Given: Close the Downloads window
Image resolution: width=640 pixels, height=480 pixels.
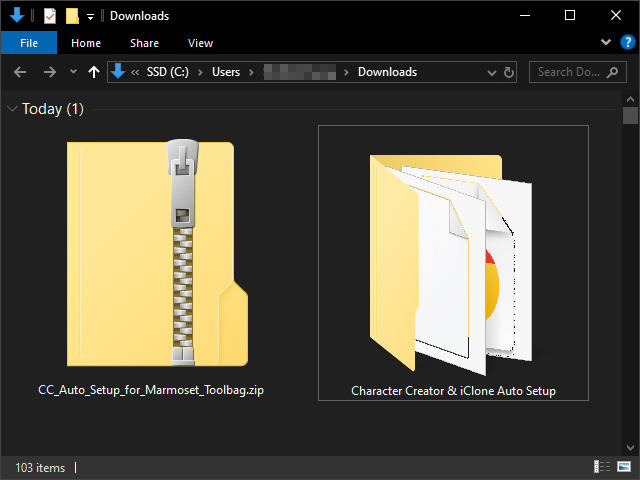Looking at the screenshot, I should pyautogui.click(x=616, y=16).
